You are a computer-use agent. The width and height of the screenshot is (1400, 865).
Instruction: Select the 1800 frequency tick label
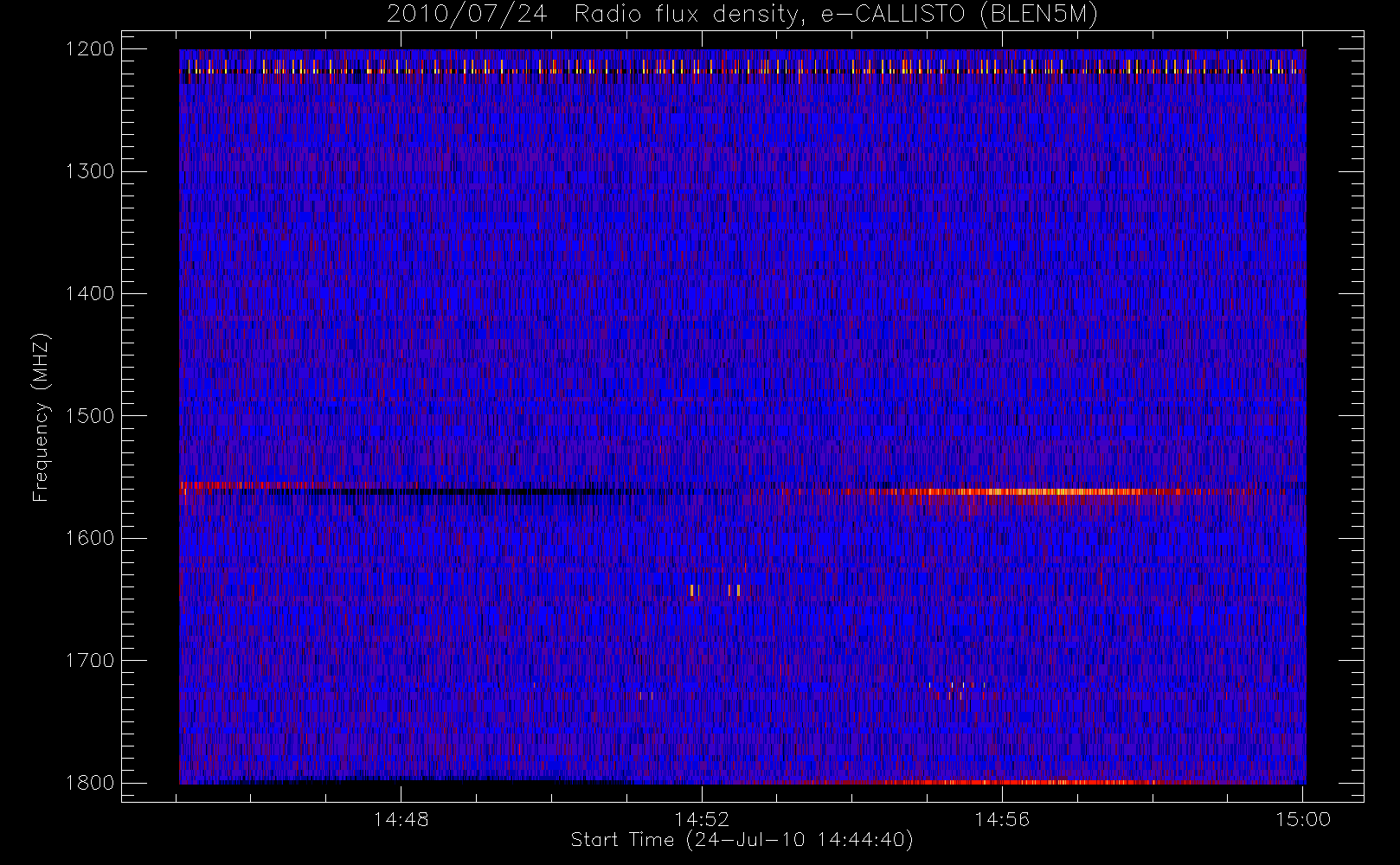pos(91,783)
